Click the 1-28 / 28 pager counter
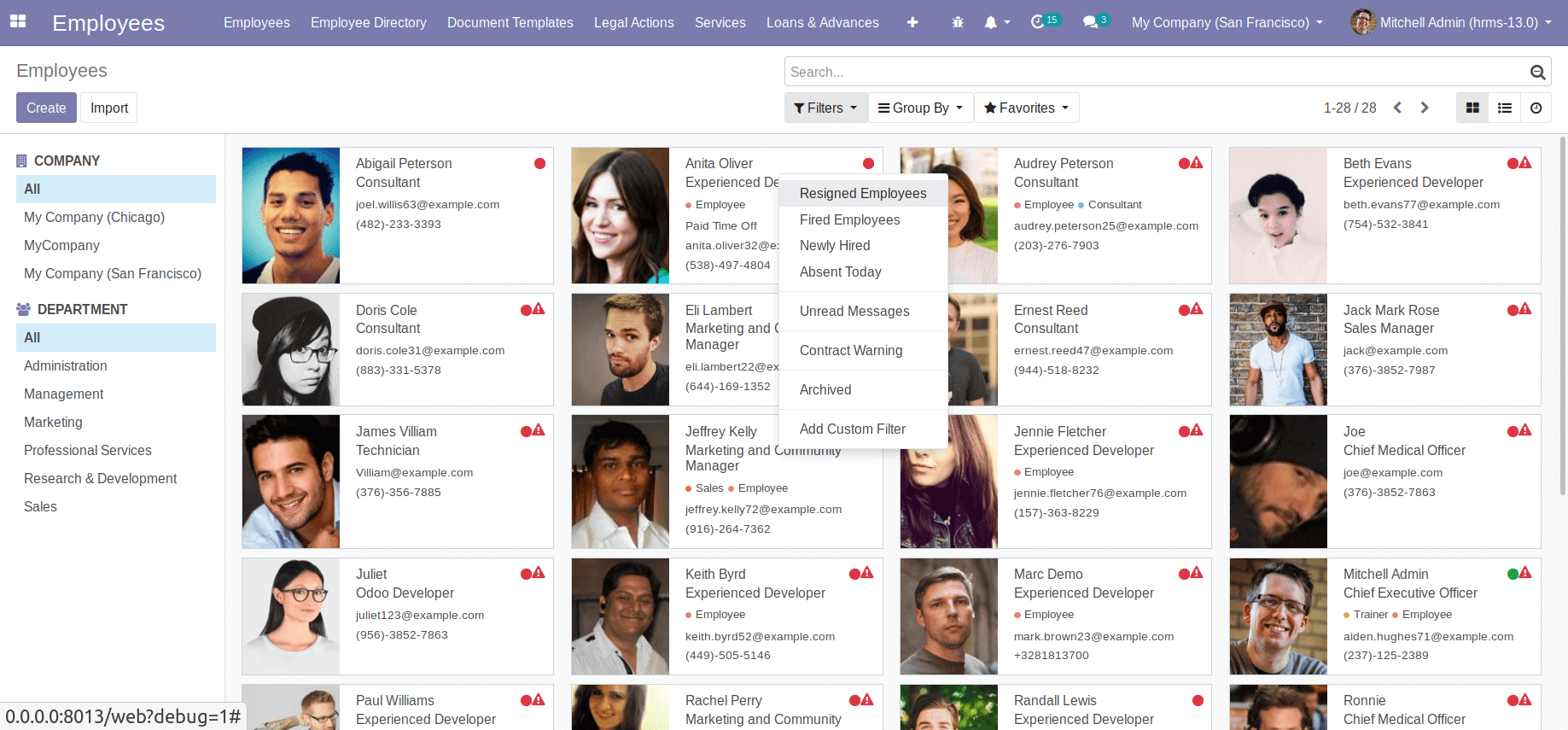Image resolution: width=1568 pixels, height=730 pixels. coord(1349,108)
